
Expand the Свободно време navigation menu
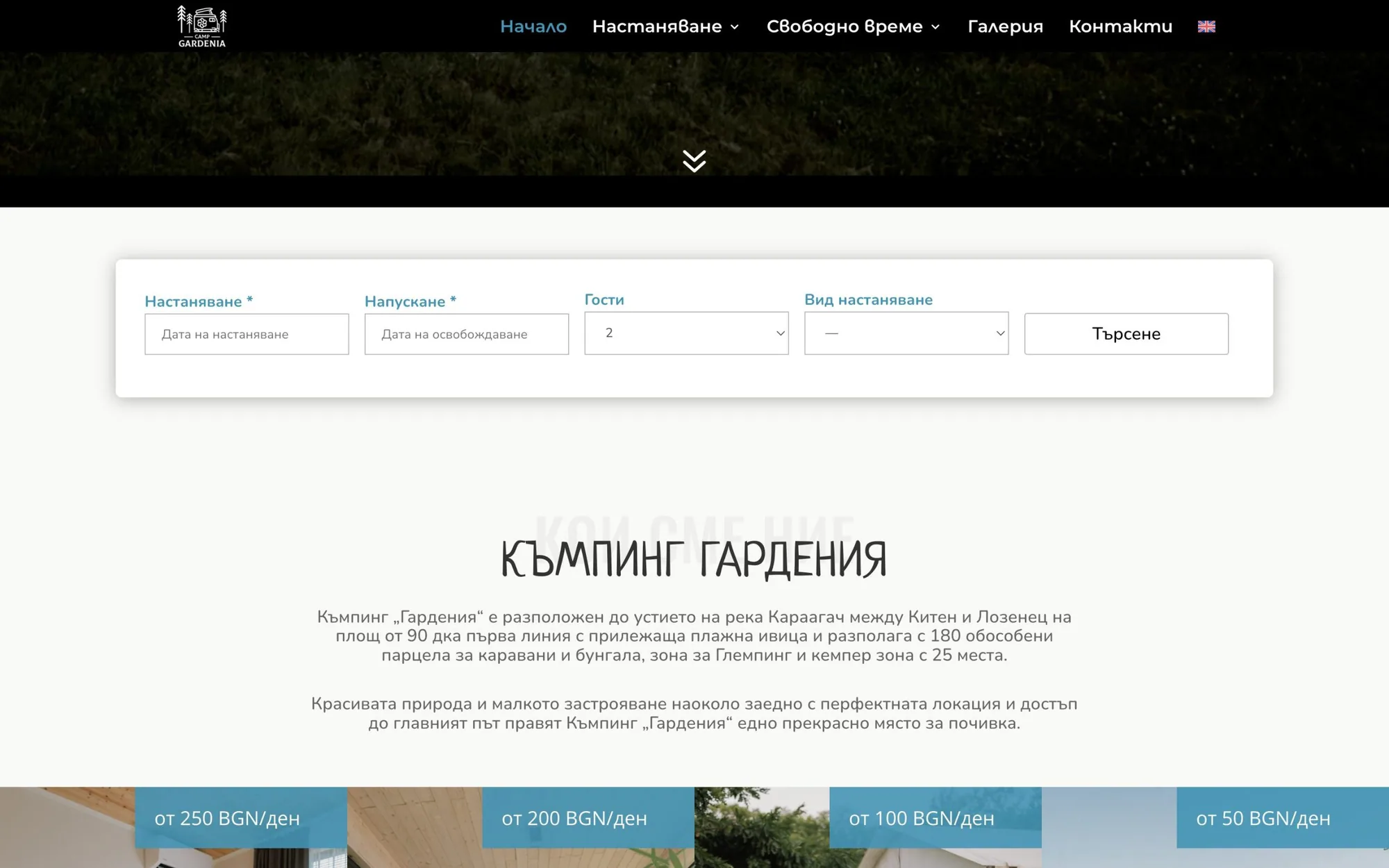coord(854,26)
